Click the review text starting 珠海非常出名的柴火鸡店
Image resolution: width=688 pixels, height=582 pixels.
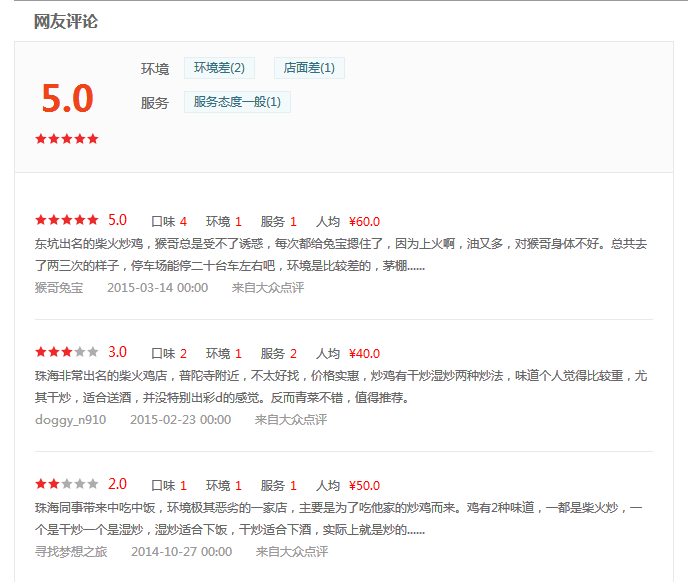point(341,387)
